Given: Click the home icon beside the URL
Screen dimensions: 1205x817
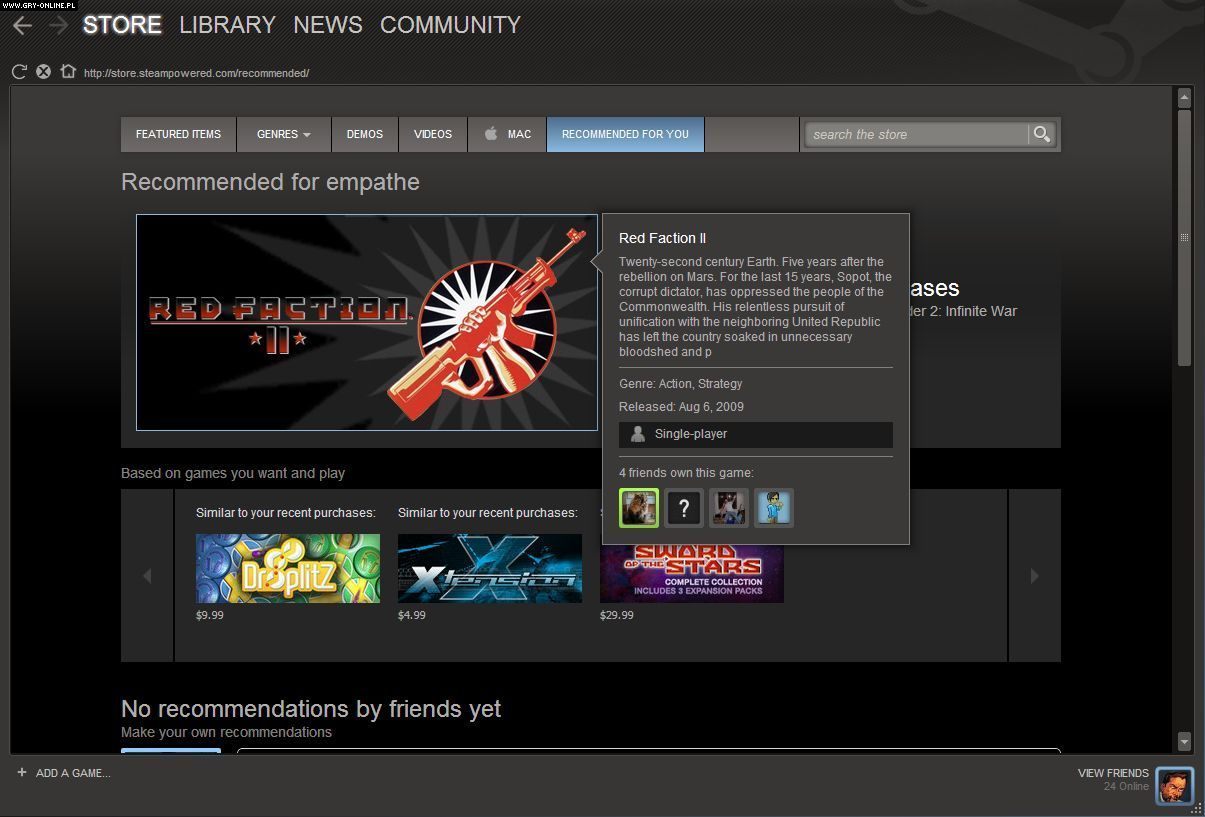Looking at the screenshot, I should (x=68, y=72).
